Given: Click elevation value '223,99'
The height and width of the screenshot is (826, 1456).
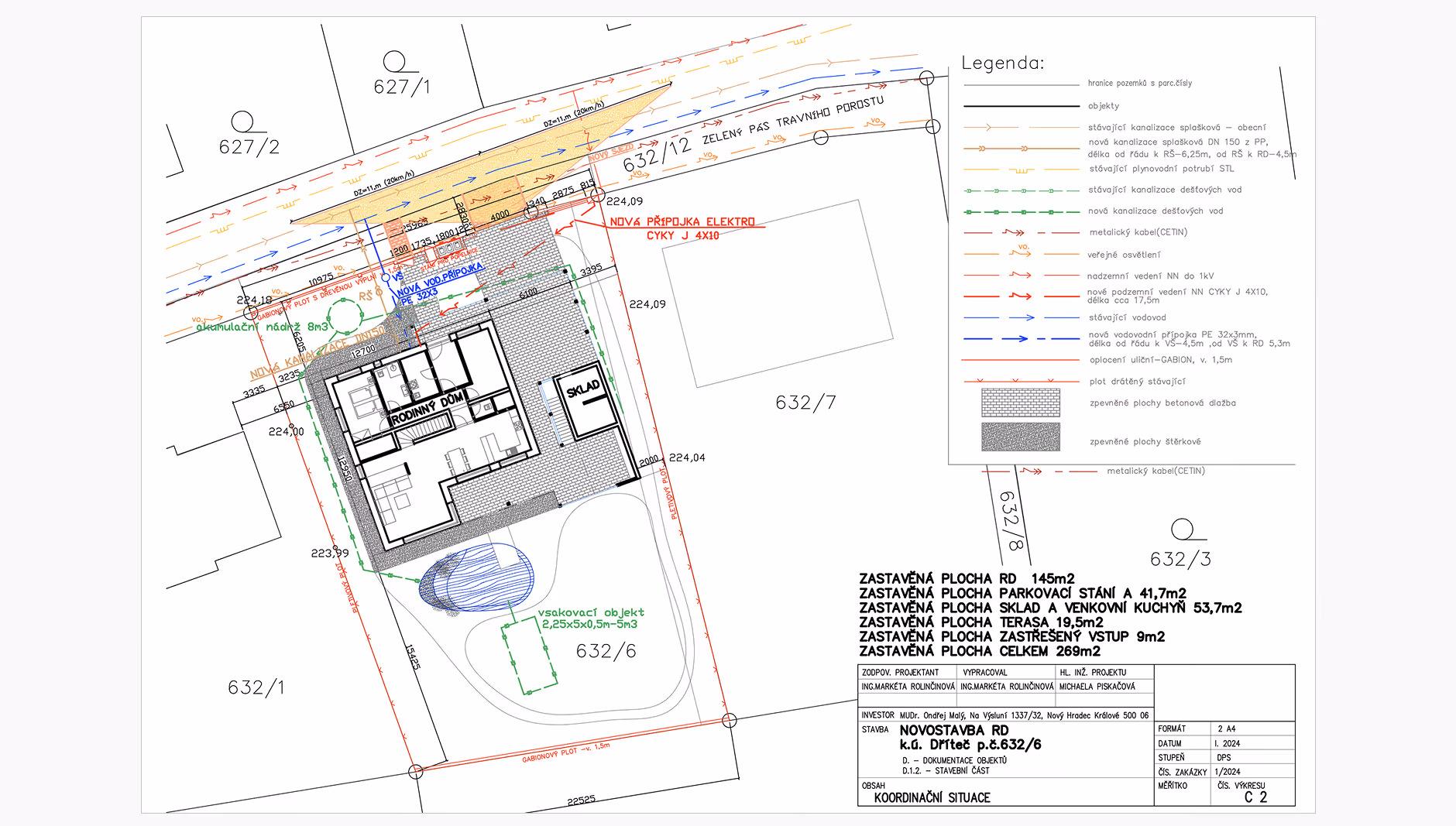Looking at the screenshot, I should tap(330, 554).
